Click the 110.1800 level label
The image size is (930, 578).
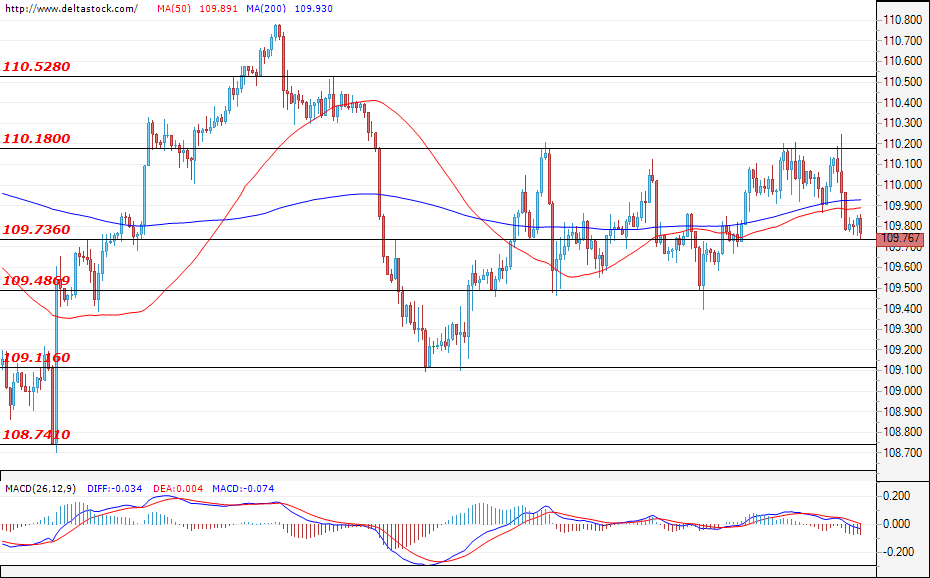click(x=36, y=139)
